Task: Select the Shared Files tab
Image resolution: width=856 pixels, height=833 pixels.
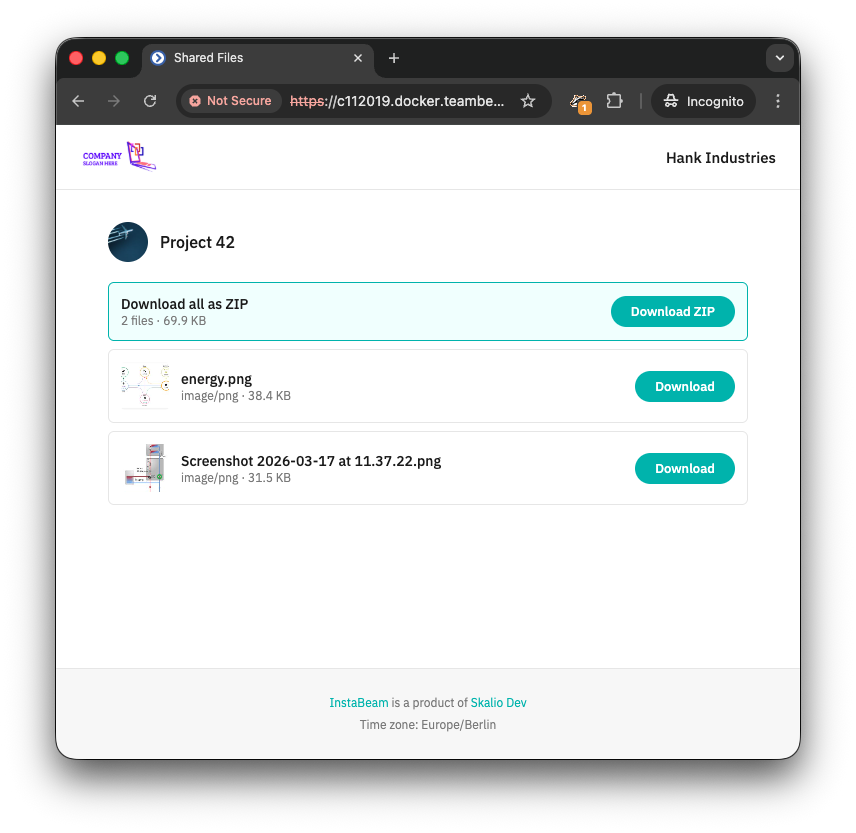Action: [250, 58]
